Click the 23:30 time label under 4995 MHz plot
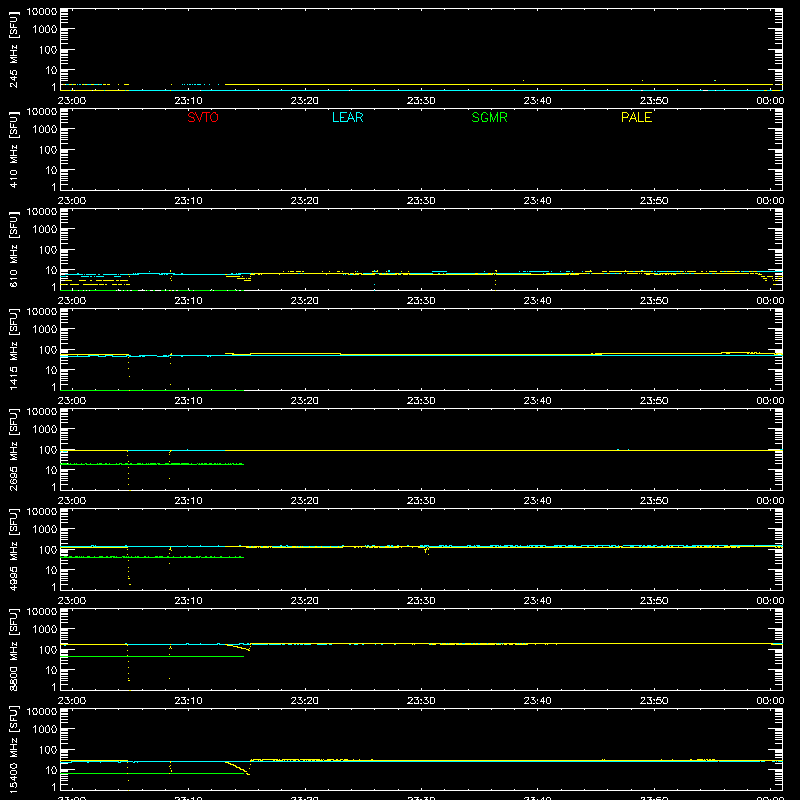 421,601
